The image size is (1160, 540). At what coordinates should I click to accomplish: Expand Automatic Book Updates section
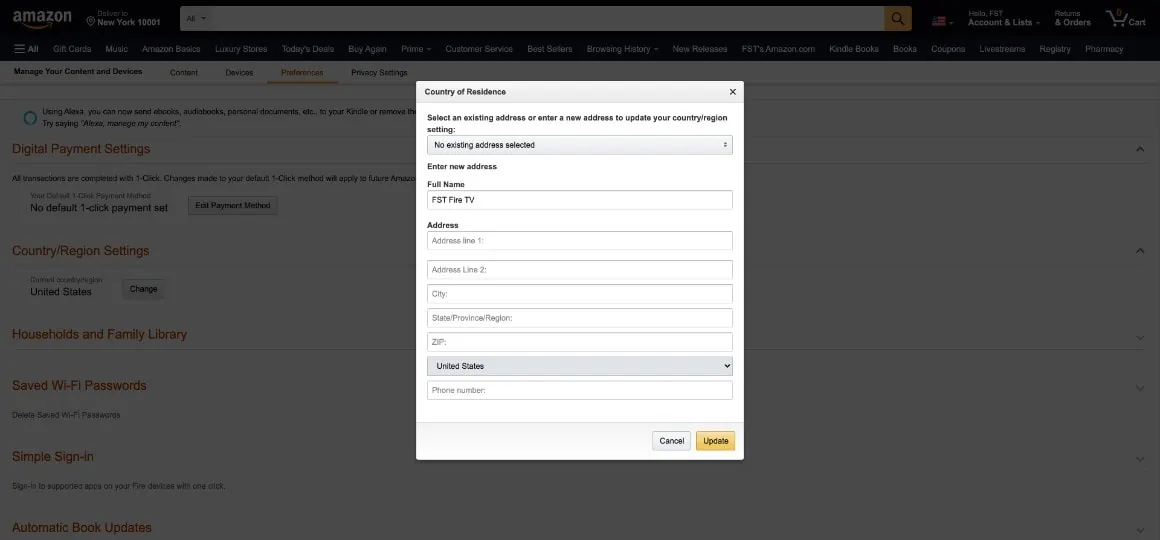point(1140,530)
